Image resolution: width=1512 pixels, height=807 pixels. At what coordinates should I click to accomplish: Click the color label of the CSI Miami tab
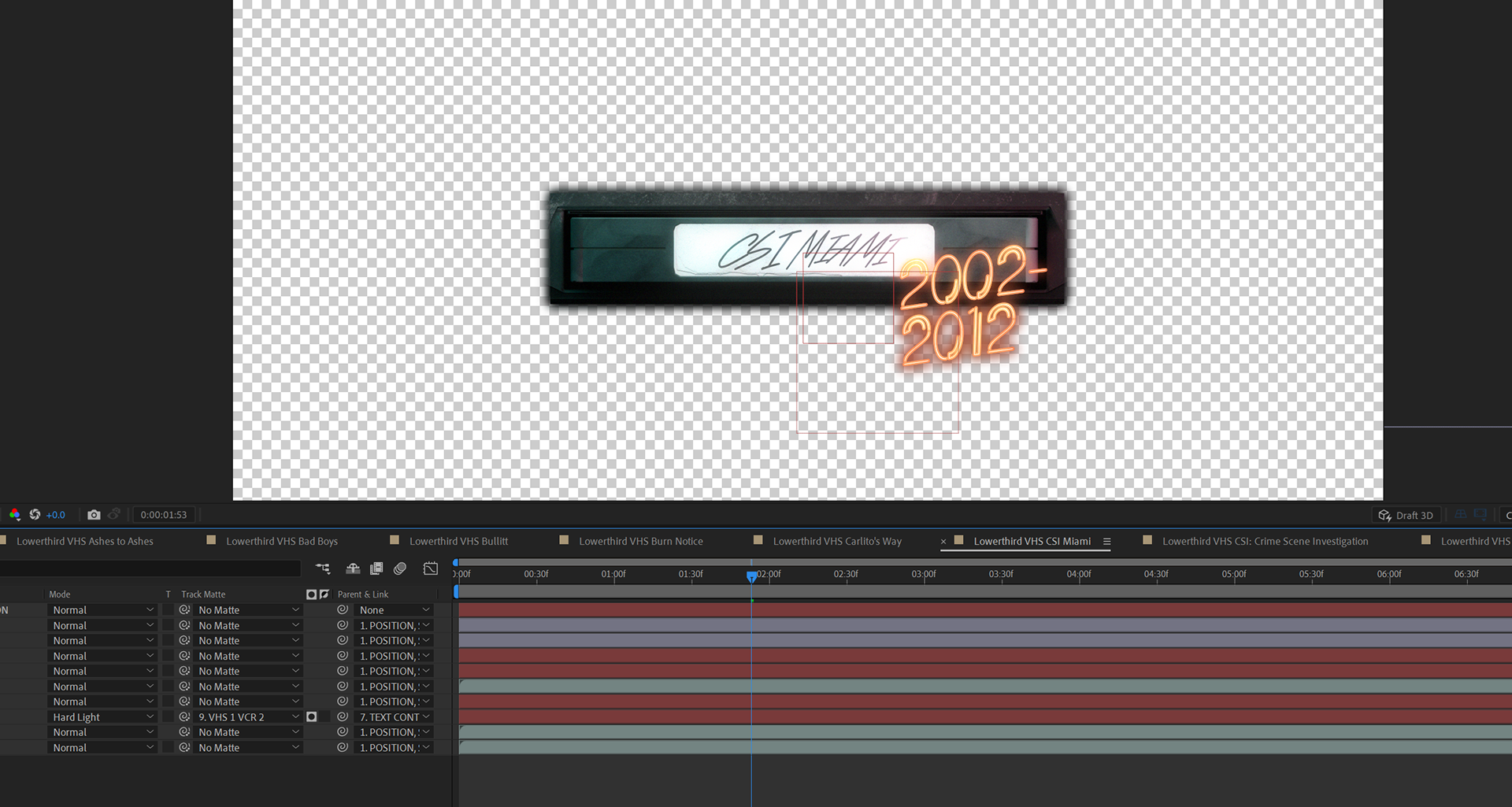tap(959, 540)
